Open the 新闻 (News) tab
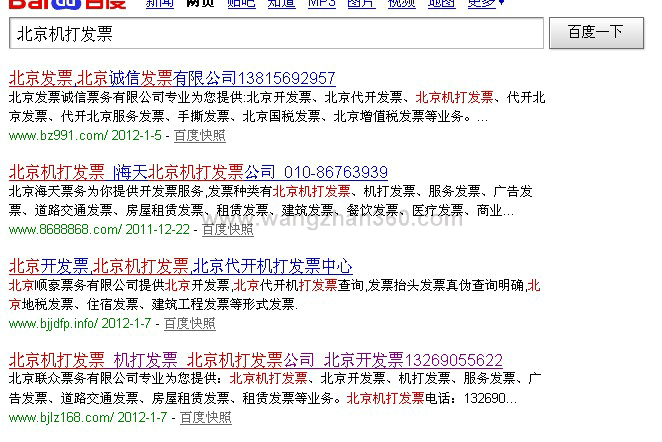 159,4
